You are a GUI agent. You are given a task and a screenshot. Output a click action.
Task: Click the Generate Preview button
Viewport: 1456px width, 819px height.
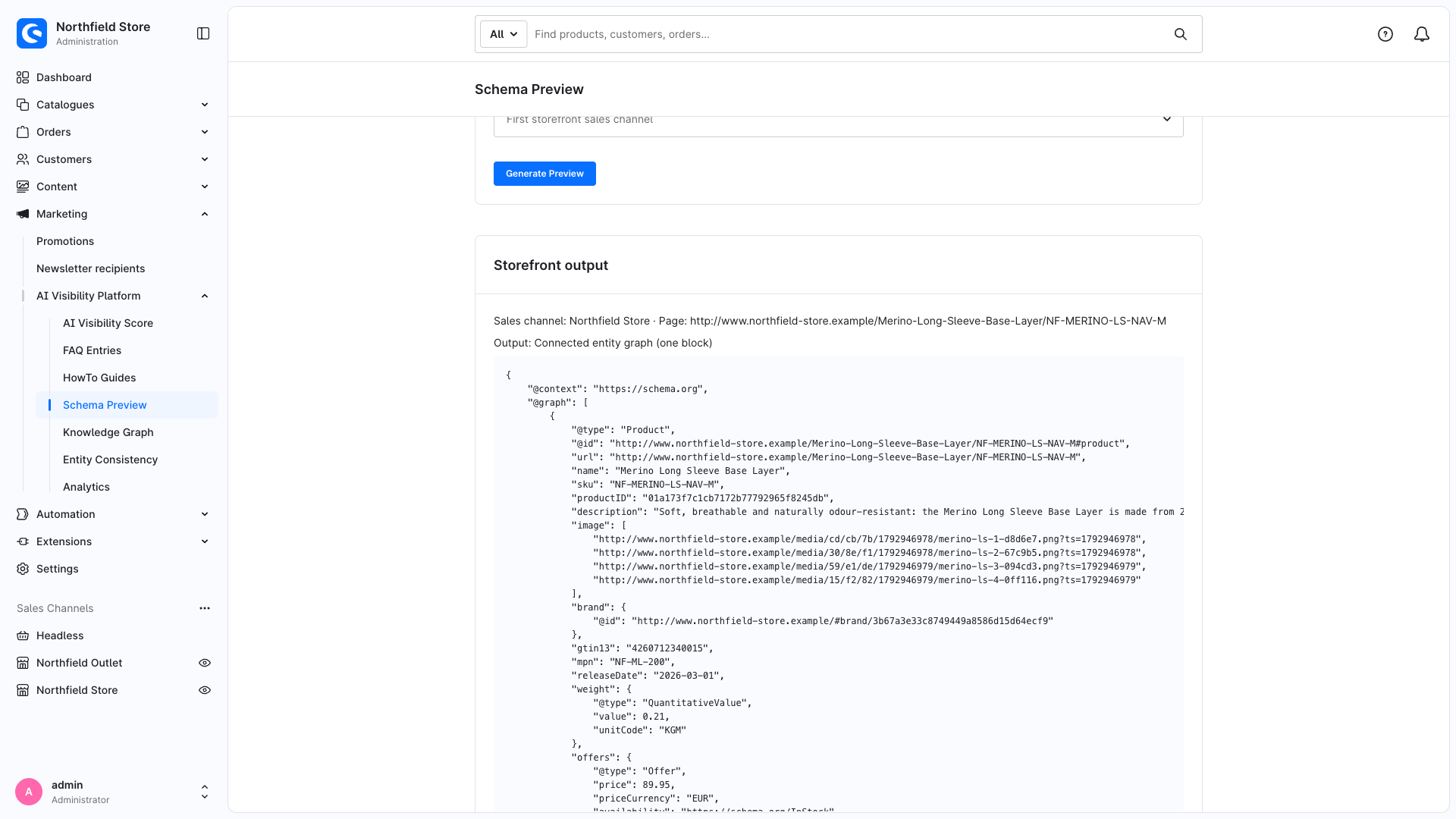point(544,174)
